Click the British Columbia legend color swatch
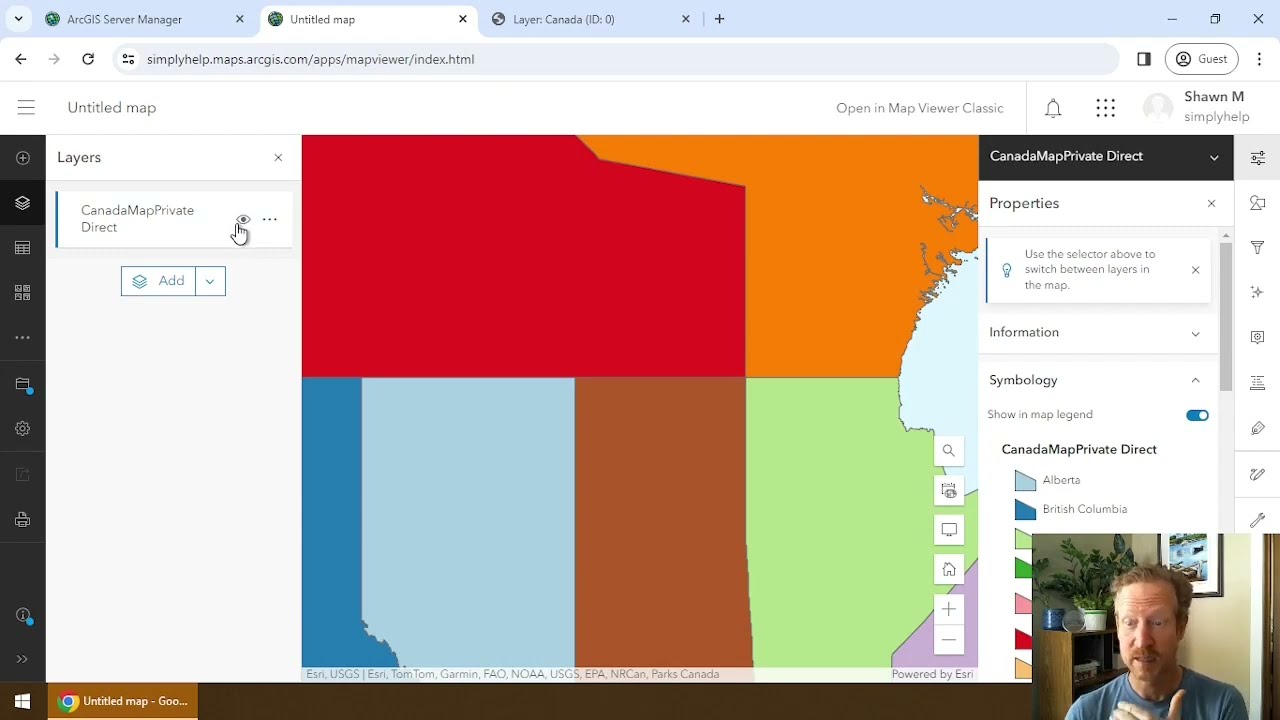The height and width of the screenshot is (720, 1280). coord(1025,510)
